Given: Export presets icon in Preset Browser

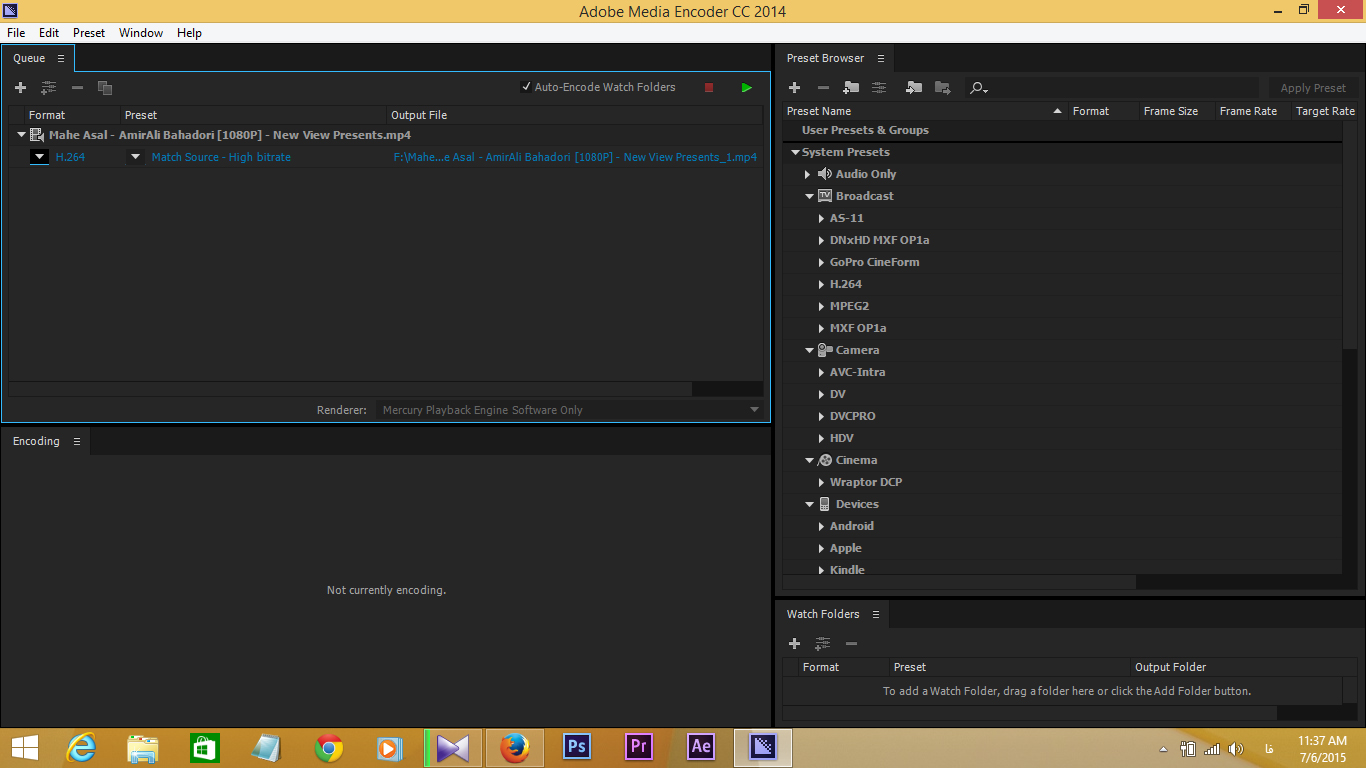Looking at the screenshot, I should click(942, 88).
